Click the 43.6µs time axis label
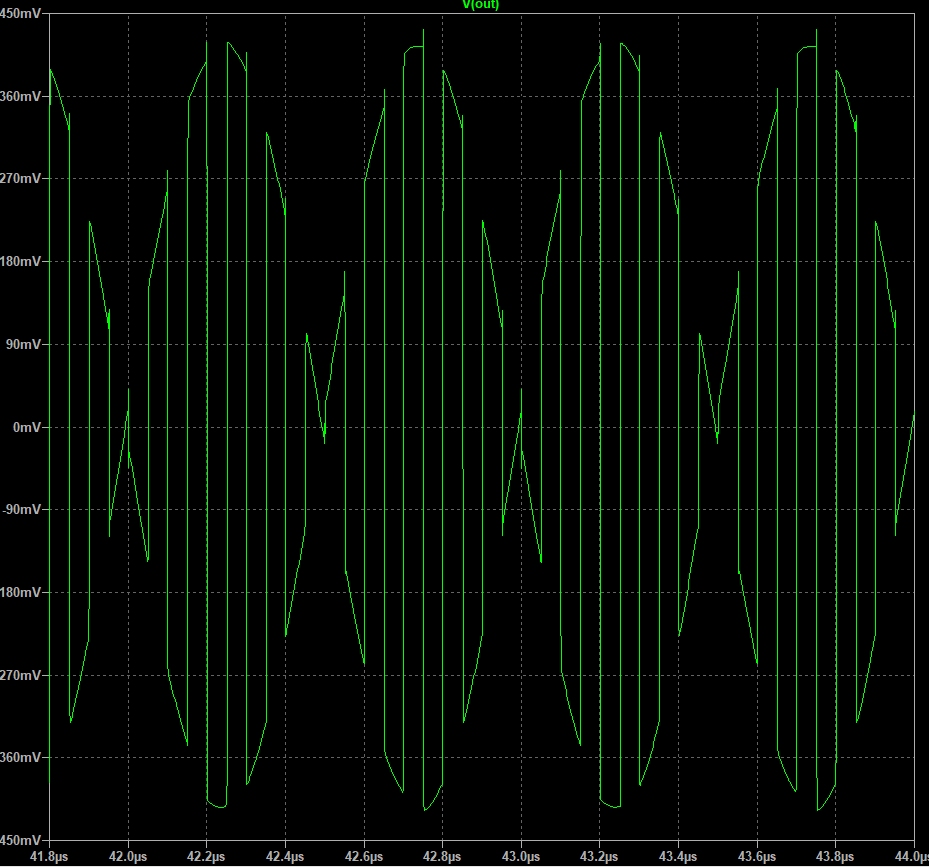The height and width of the screenshot is (867, 929). (757, 857)
